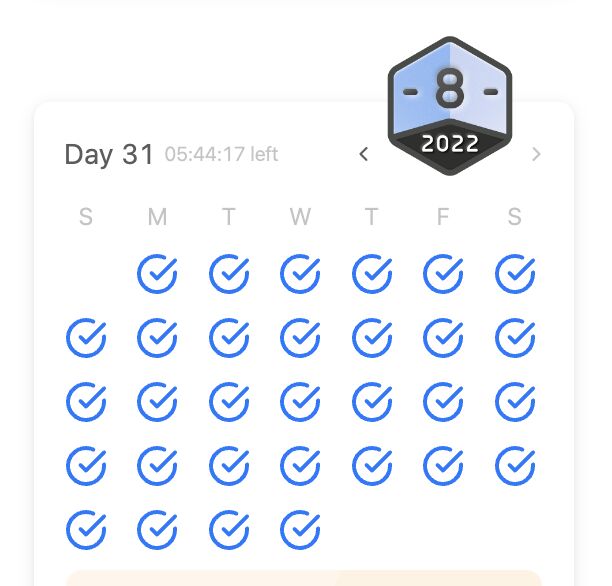Open the check for Saturday the 27th
This screenshot has width=612, height=586.
(515, 466)
